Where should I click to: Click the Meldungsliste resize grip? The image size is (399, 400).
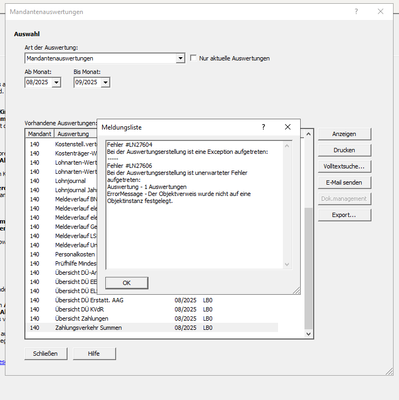[296, 291]
